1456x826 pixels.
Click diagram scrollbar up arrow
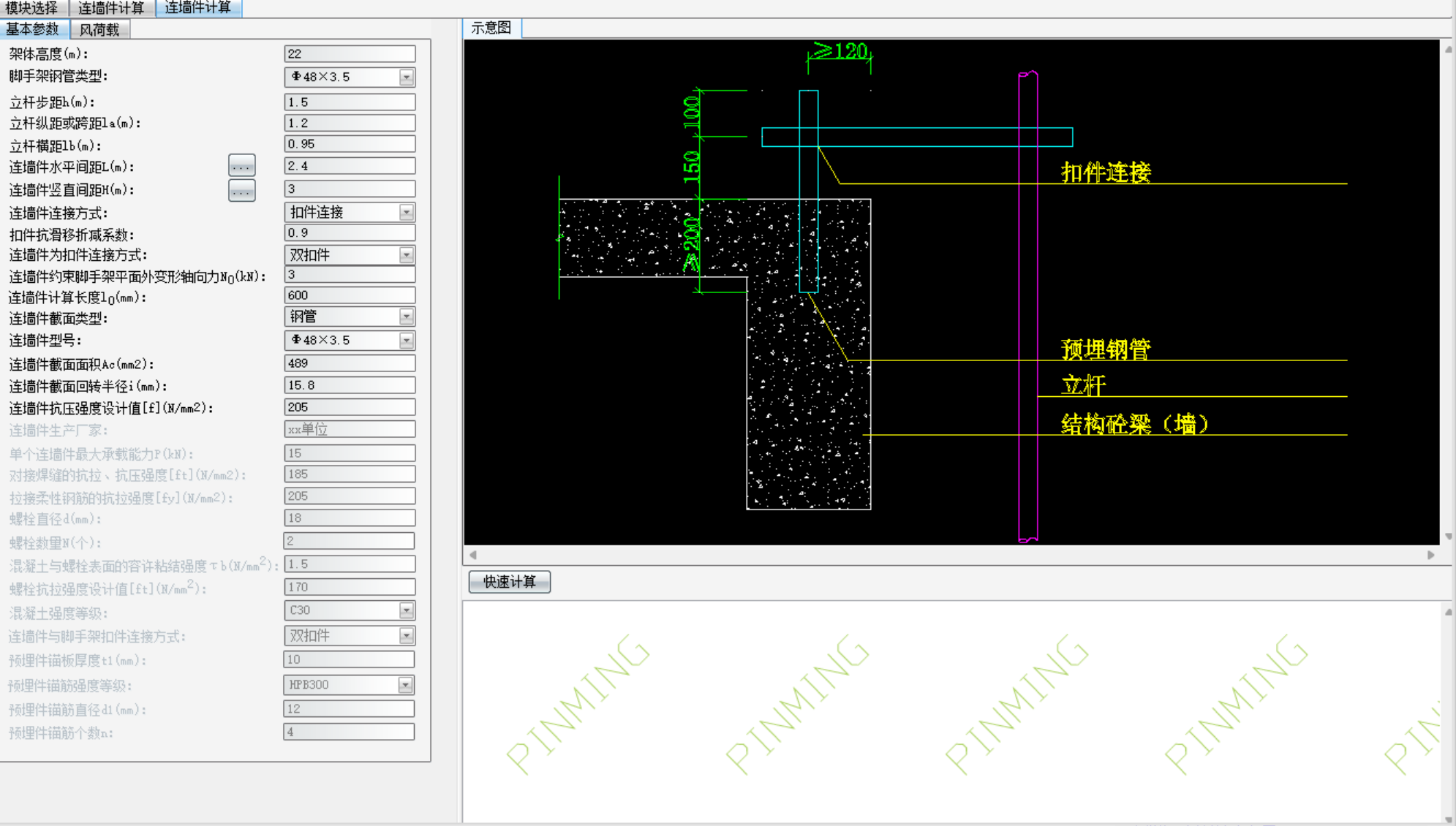1448,50
